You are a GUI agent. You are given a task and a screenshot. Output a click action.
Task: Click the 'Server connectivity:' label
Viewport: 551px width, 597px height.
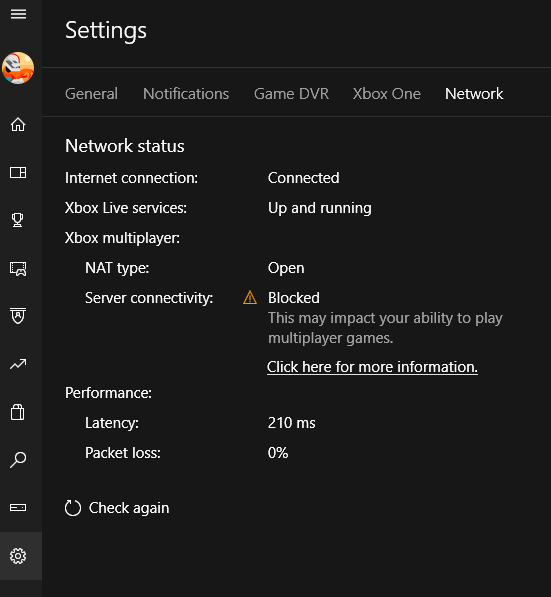click(149, 298)
